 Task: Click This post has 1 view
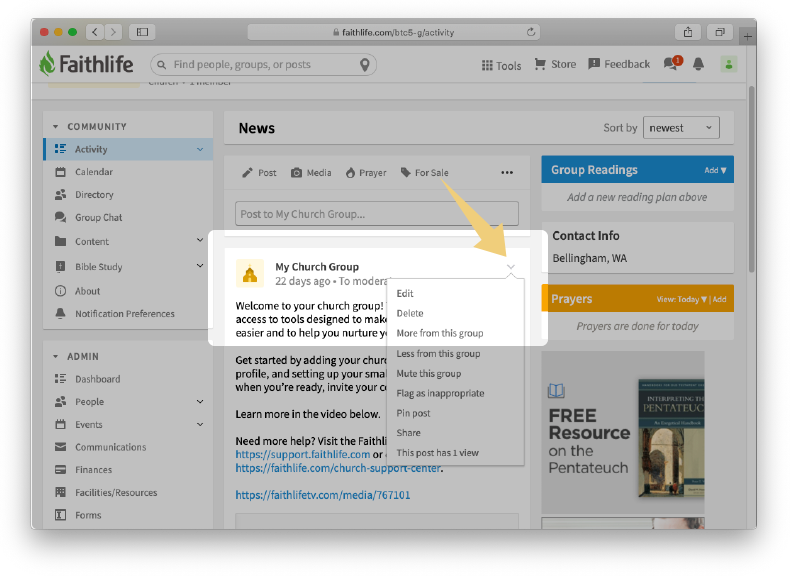coord(437,453)
